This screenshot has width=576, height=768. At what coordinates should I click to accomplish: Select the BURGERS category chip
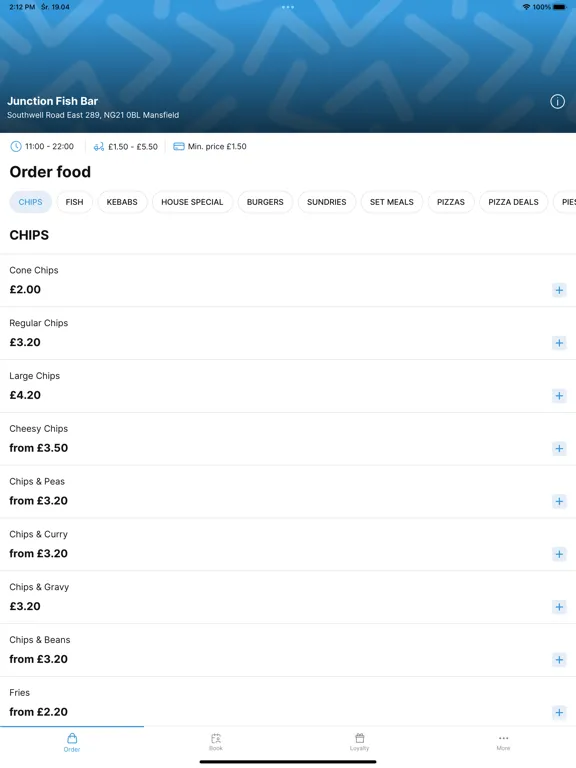[x=265, y=202]
